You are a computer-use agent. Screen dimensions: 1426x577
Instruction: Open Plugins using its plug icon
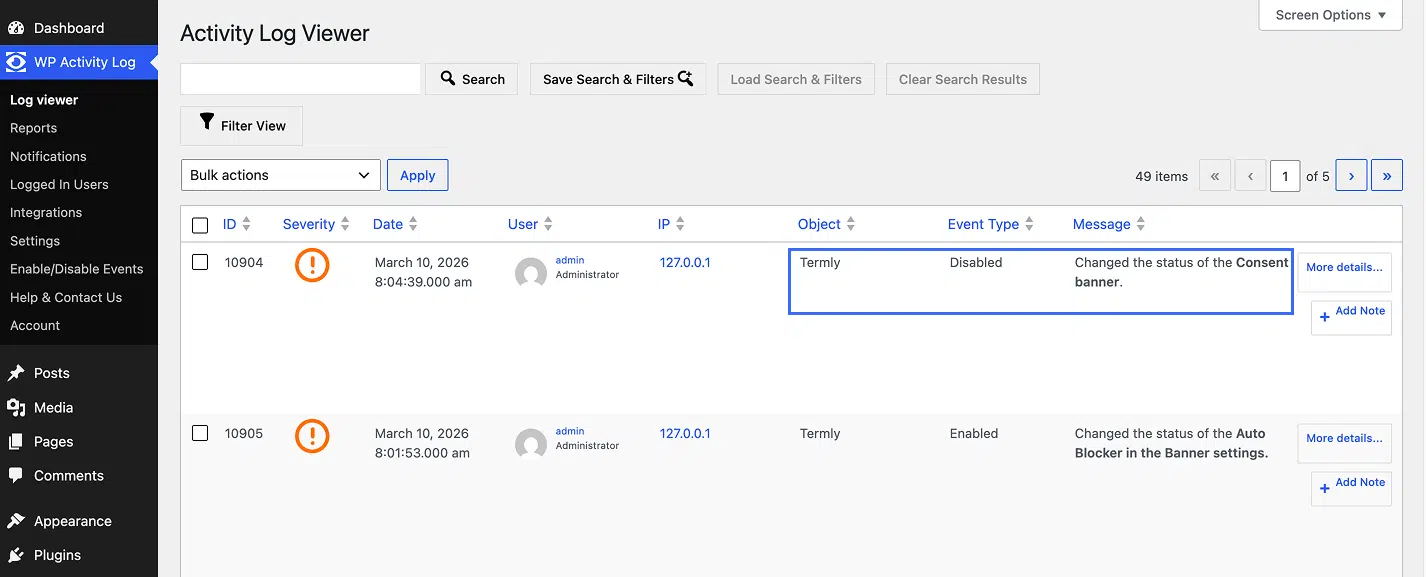(18, 554)
